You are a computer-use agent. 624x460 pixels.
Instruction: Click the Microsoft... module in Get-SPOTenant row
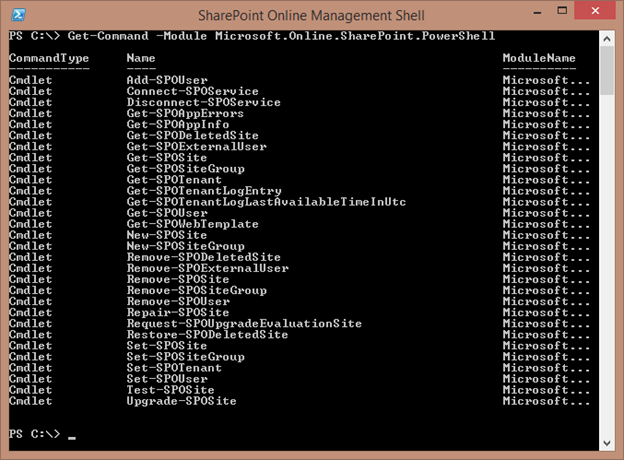[x=546, y=180]
